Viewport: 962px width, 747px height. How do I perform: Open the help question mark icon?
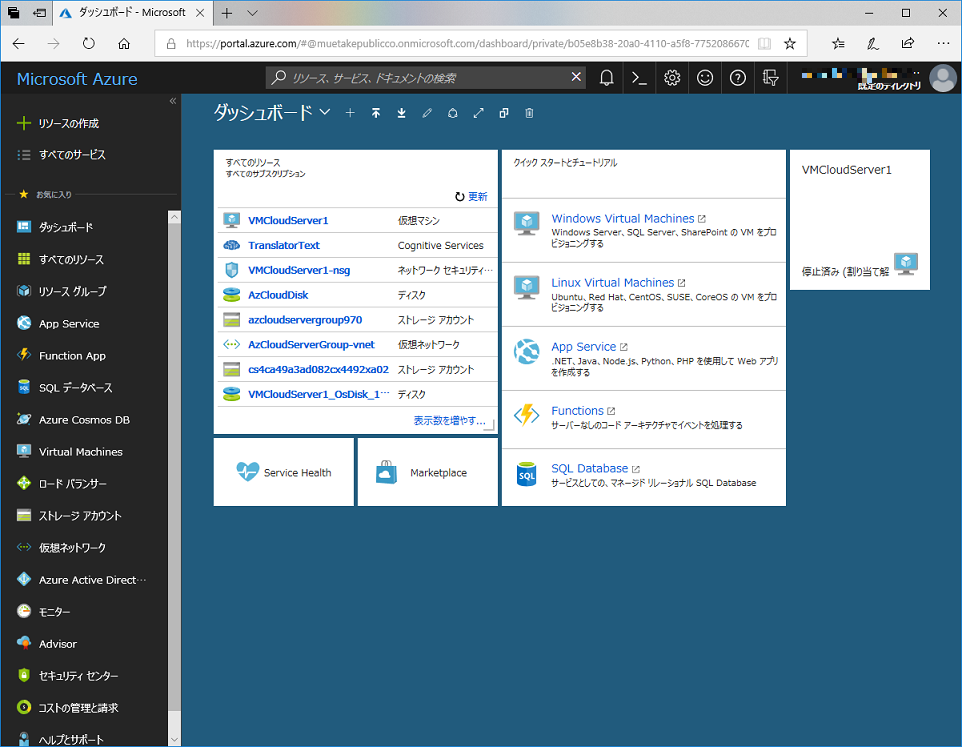[737, 78]
